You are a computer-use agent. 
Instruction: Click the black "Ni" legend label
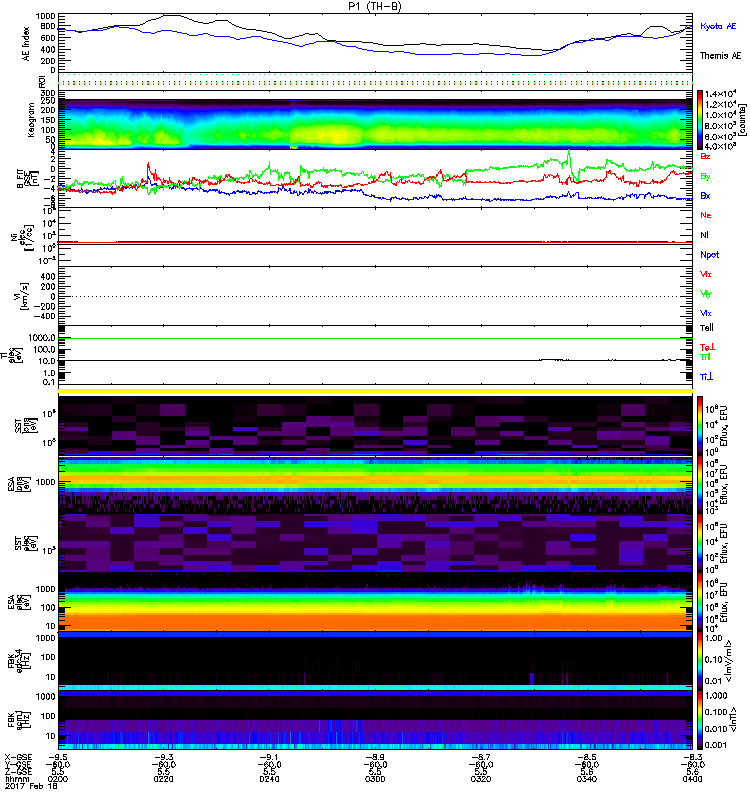[x=704, y=235]
